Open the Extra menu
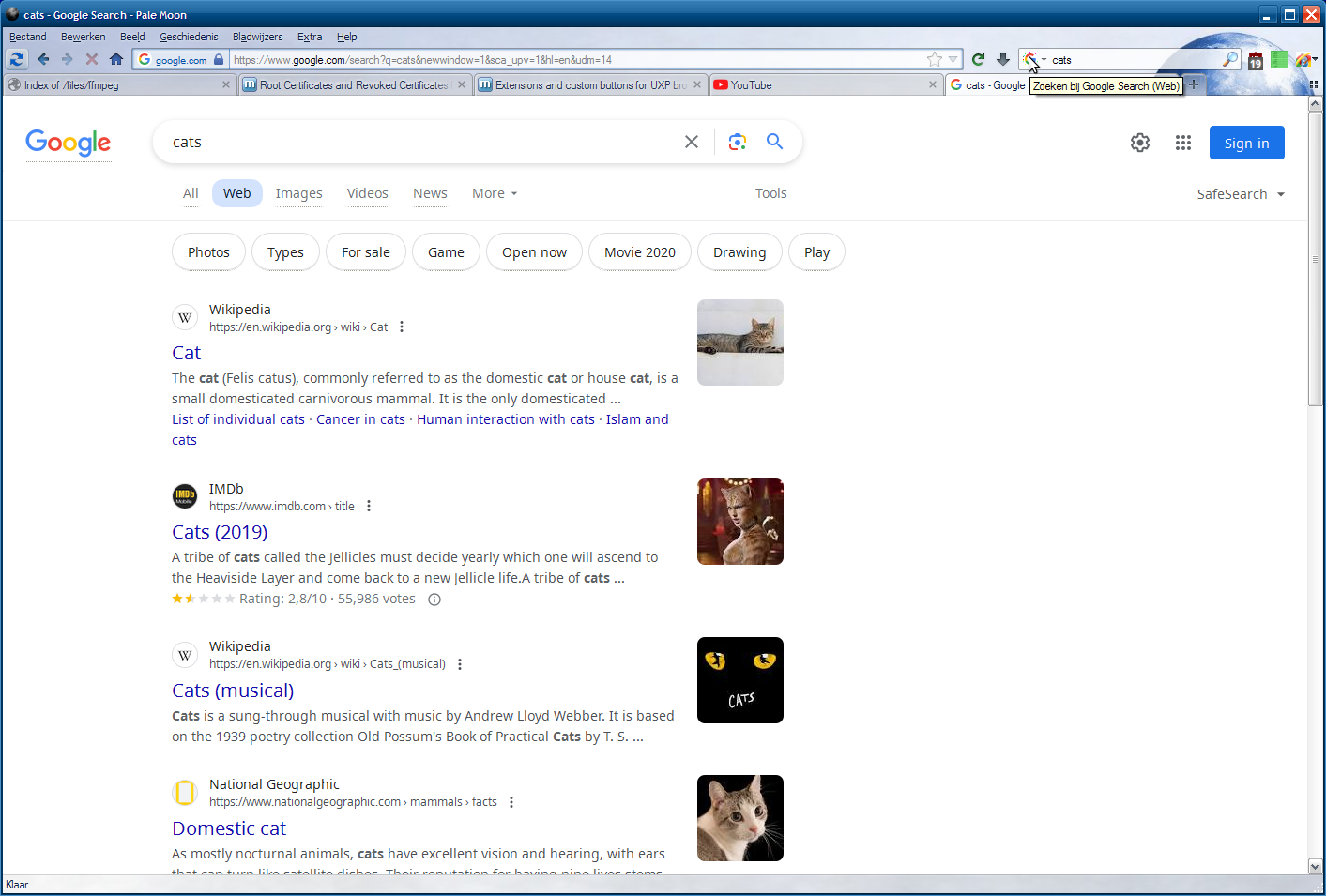The image size is (1326, 896). point(310,37)
